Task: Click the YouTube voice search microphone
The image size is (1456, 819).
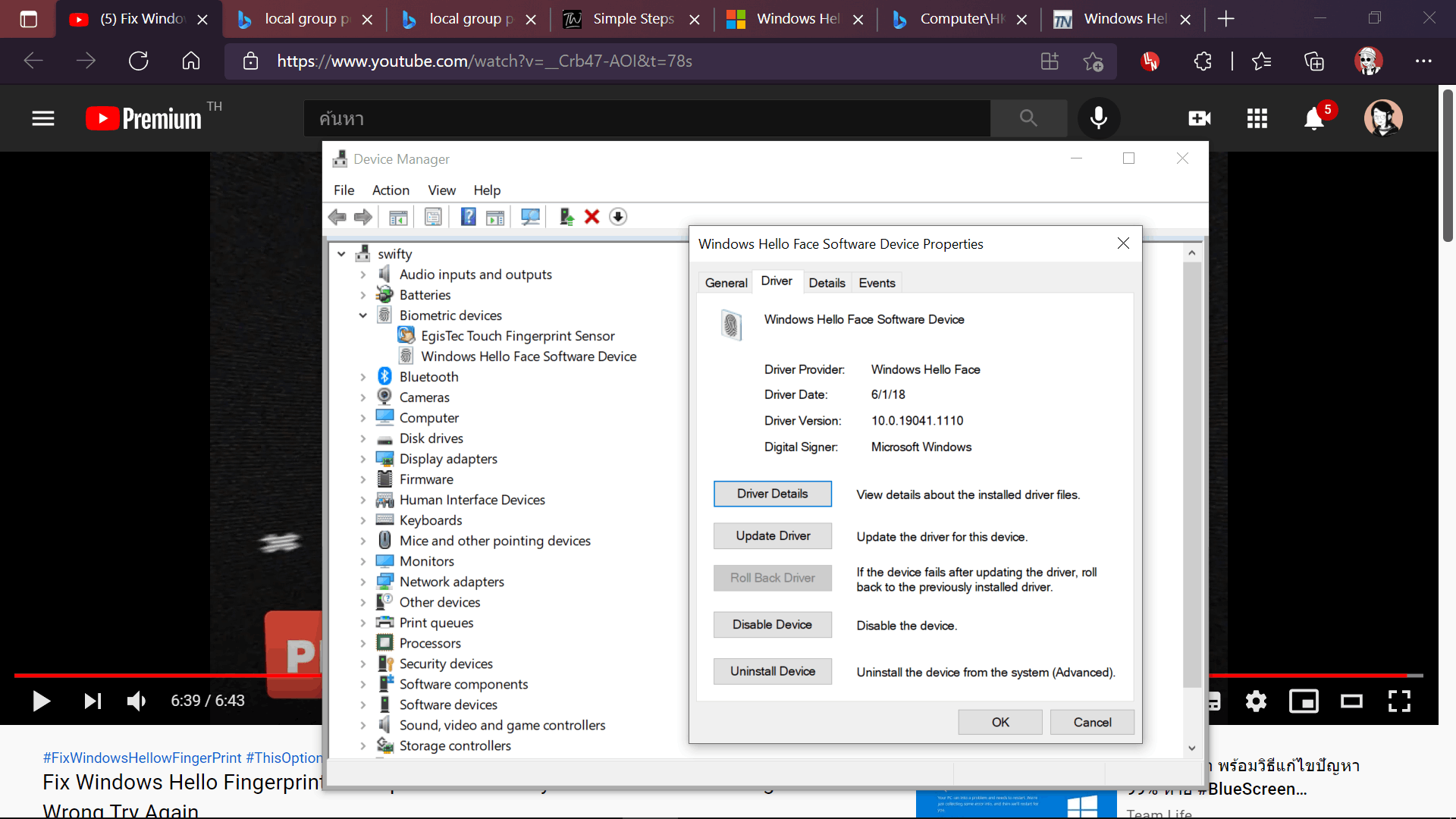Action: pyautogui.click(x=1099, y=118)
